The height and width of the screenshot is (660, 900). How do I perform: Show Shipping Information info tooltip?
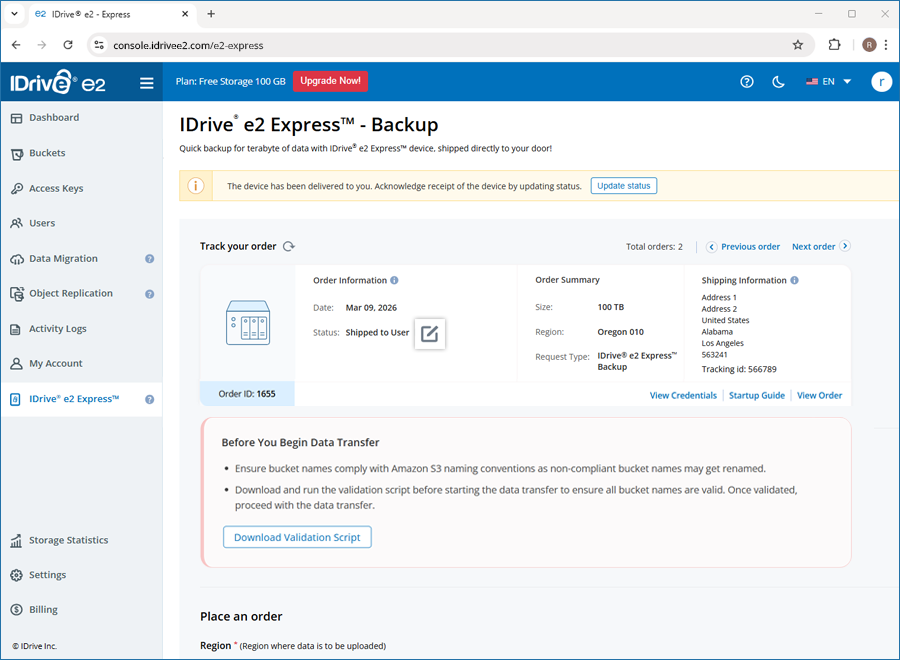click(794, 280)
